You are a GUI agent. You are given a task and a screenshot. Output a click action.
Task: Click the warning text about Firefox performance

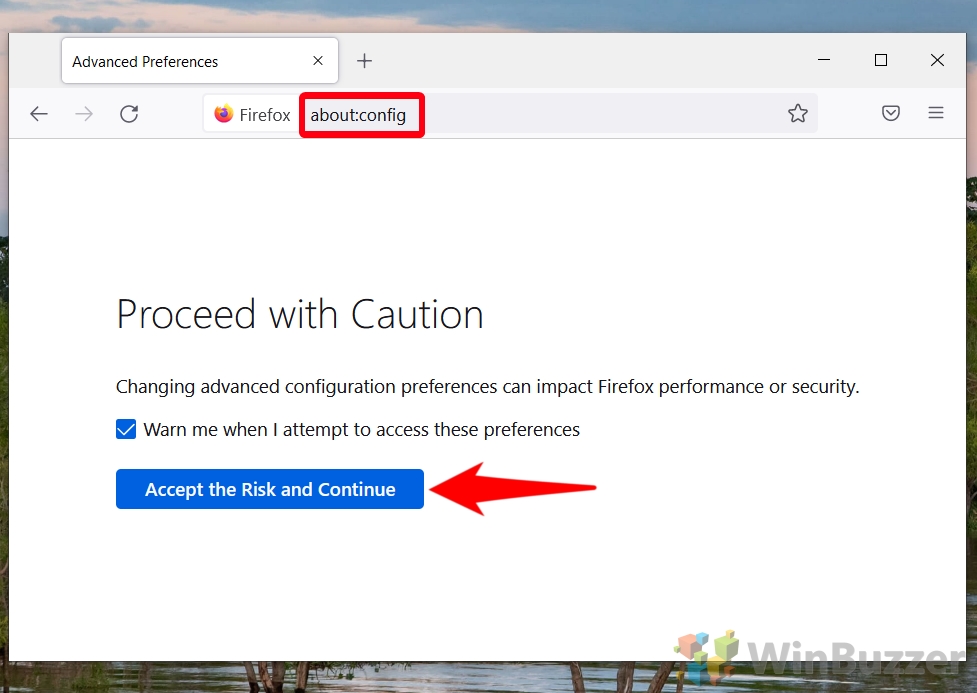point(487,386)
